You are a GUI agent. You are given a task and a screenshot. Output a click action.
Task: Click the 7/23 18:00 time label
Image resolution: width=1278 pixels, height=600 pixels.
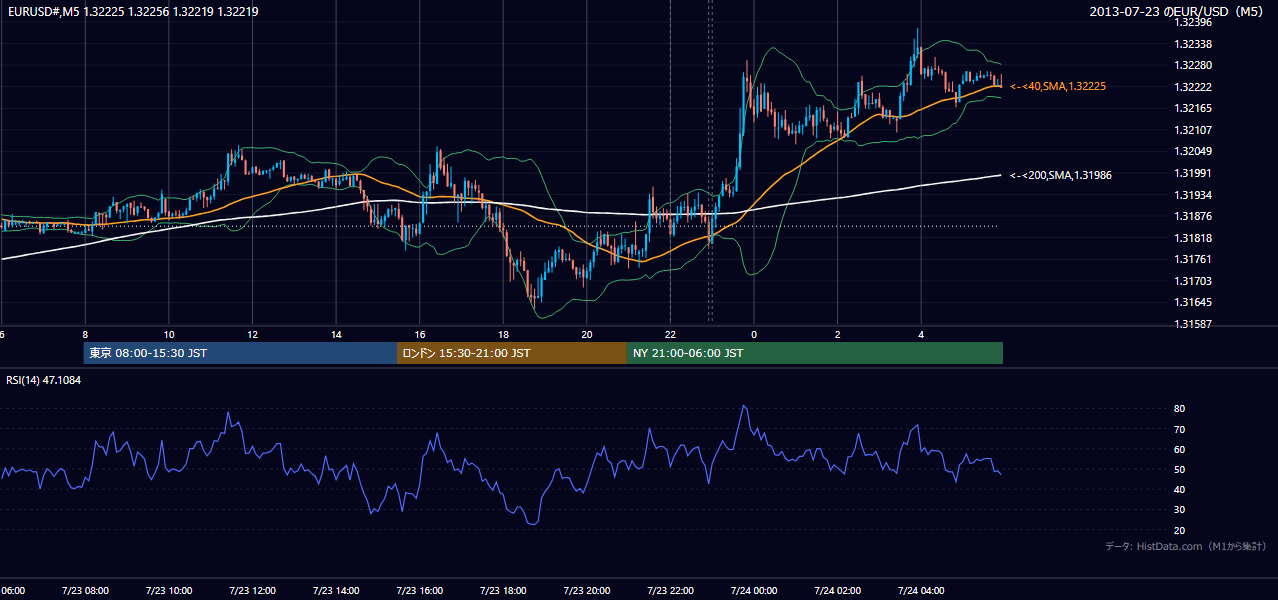point(503,590)
